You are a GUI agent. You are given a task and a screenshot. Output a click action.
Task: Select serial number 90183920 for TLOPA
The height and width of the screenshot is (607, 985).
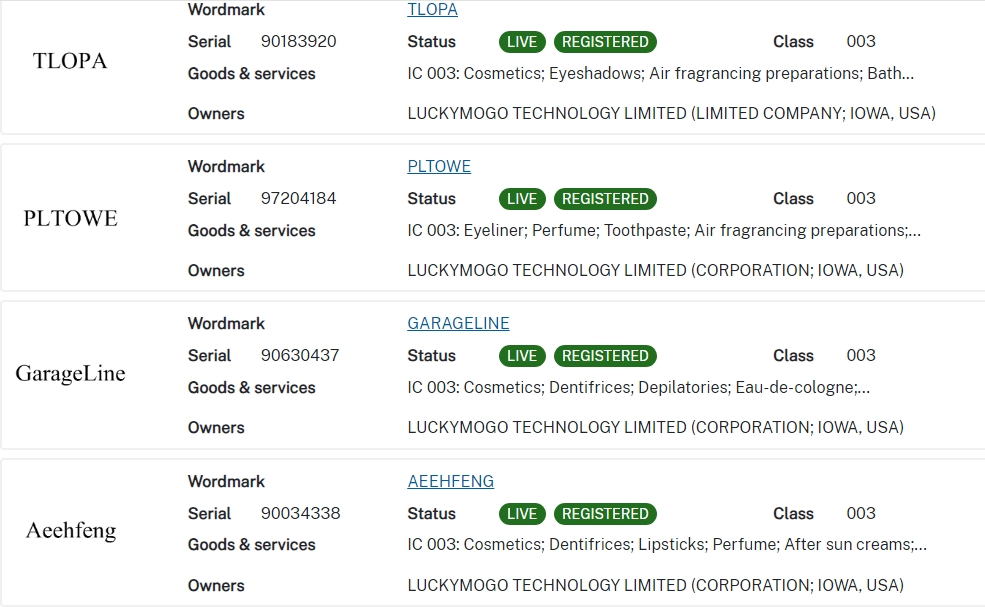click(x=298, y=42)
